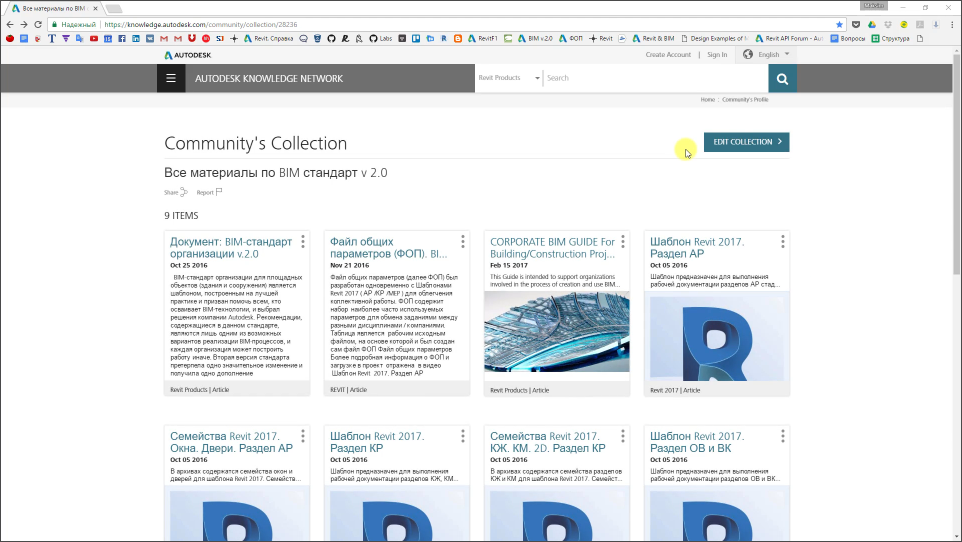Click the Autodesk logo in header

click(188, 55)
